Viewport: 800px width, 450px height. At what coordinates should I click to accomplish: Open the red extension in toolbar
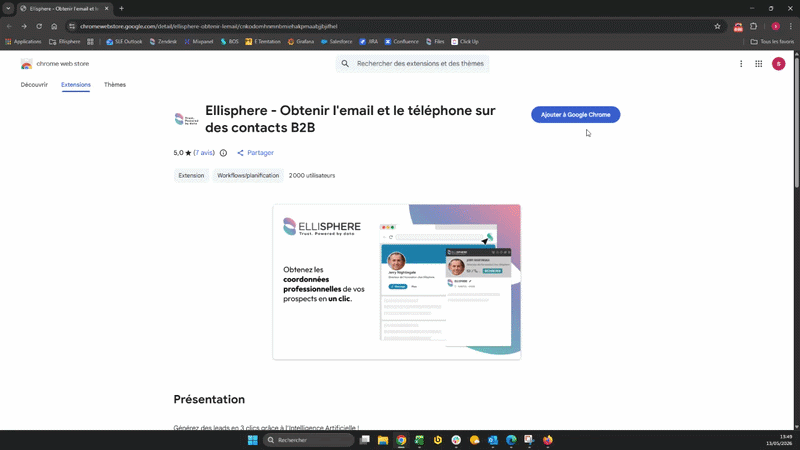click(x=738, y=27)
